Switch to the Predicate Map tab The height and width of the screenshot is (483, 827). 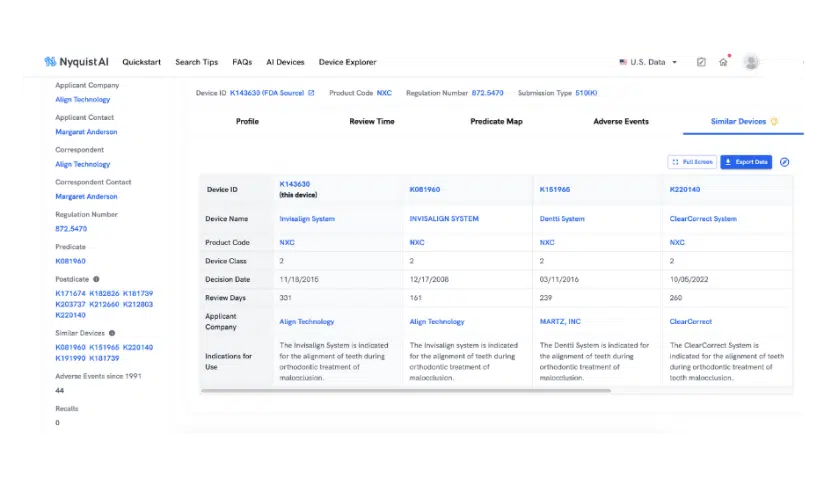[x=496, y=122]
